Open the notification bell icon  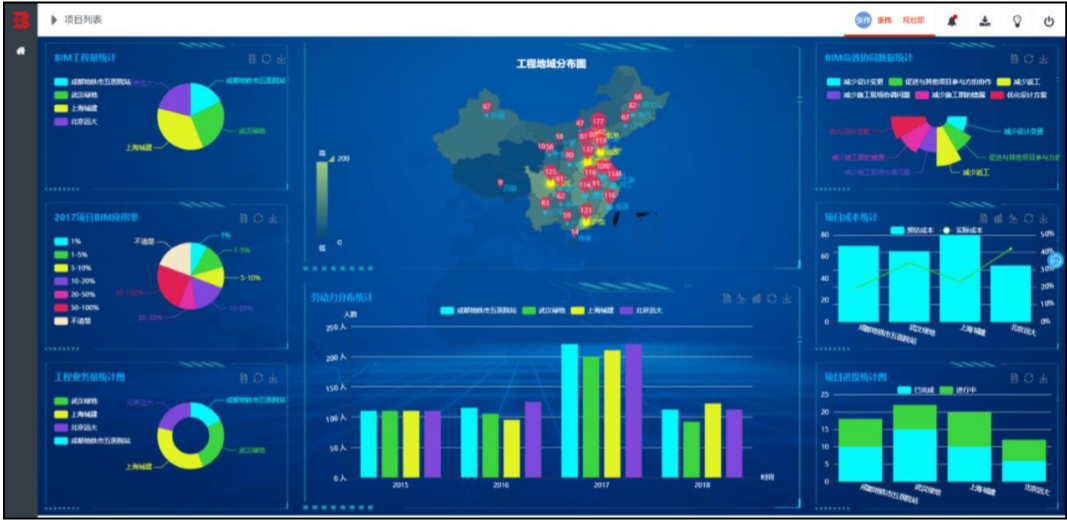953,21
